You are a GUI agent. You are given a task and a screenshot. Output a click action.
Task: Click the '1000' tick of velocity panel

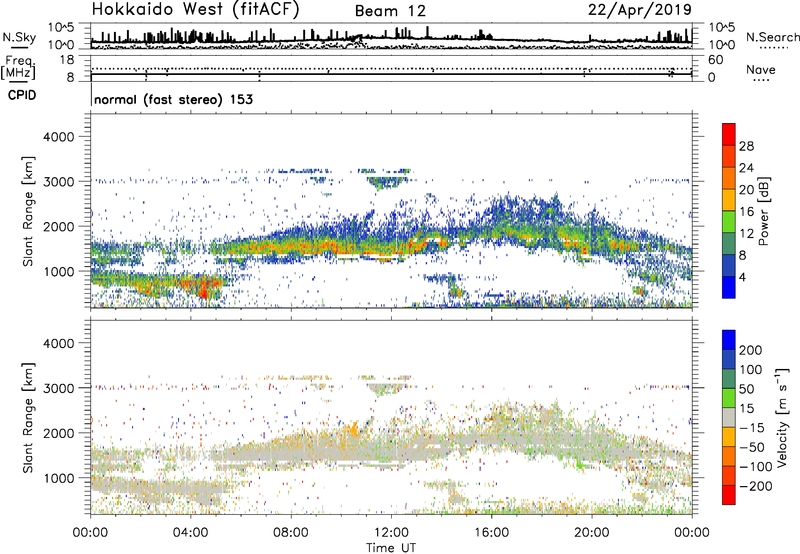(58, 478)
